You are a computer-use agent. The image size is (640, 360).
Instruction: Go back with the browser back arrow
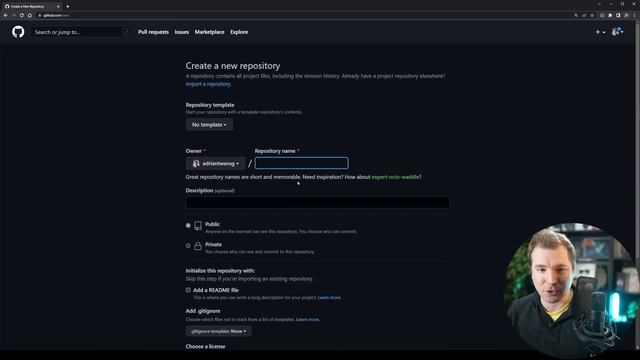pyautogui.click(x=6, y=16)
